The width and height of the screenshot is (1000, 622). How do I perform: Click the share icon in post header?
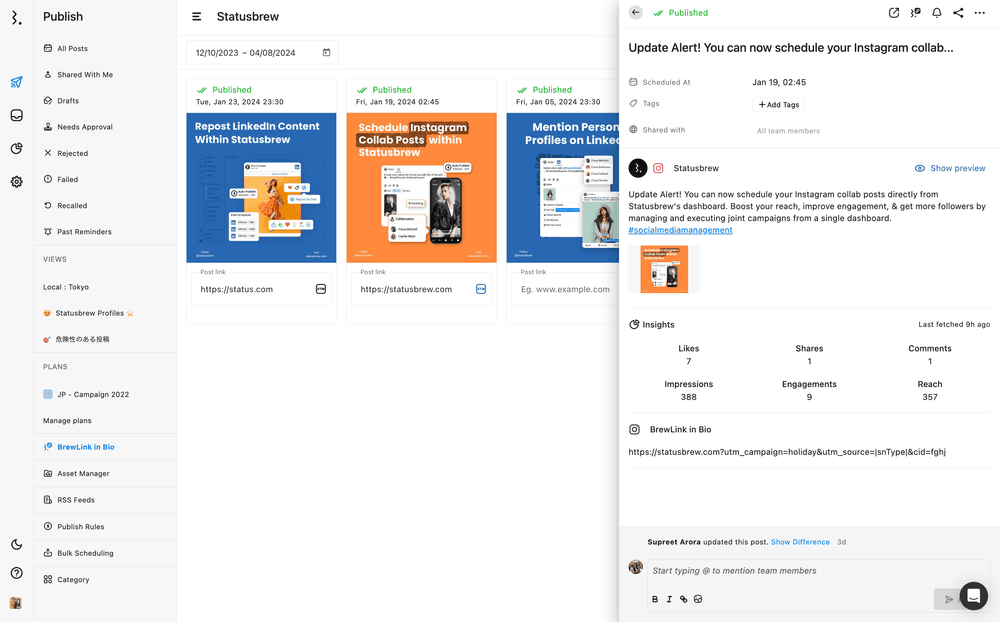click(x=958, y=13)
